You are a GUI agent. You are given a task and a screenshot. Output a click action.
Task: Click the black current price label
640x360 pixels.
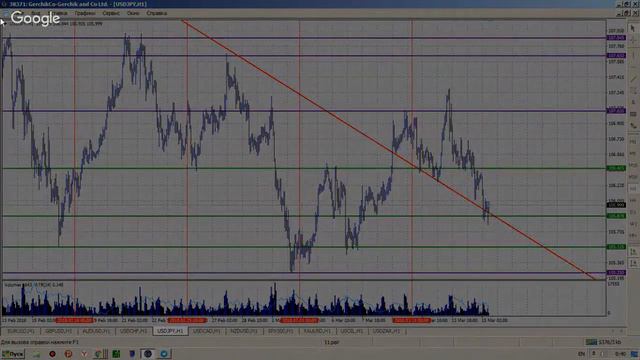616,205
